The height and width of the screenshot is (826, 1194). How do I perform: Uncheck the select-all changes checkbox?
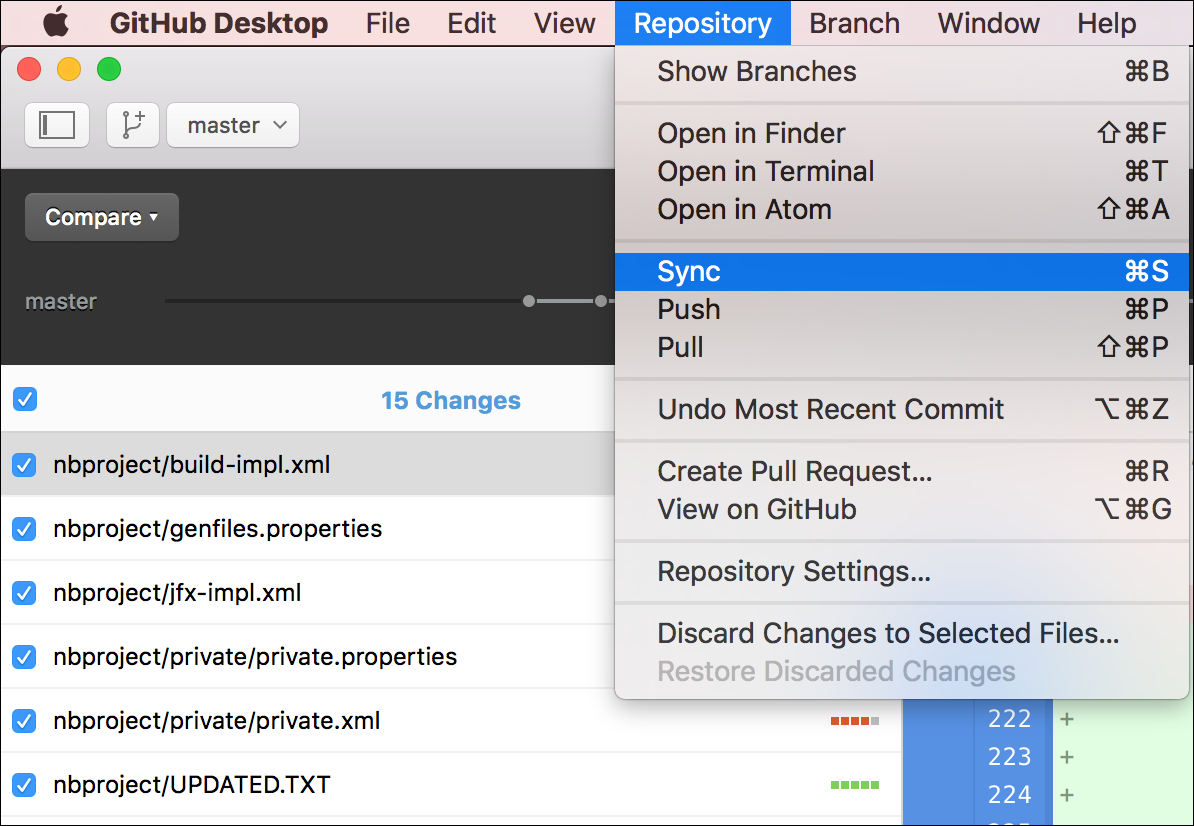pos(25,399)
